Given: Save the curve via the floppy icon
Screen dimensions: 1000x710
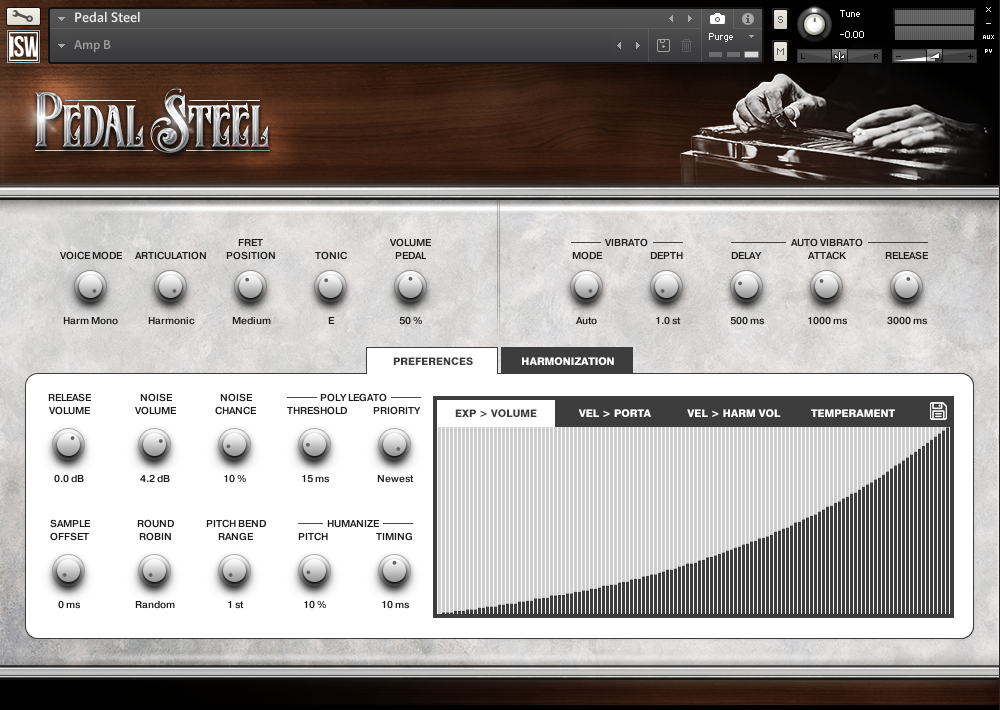Looking at the screenshot, I should pos(938,410).
